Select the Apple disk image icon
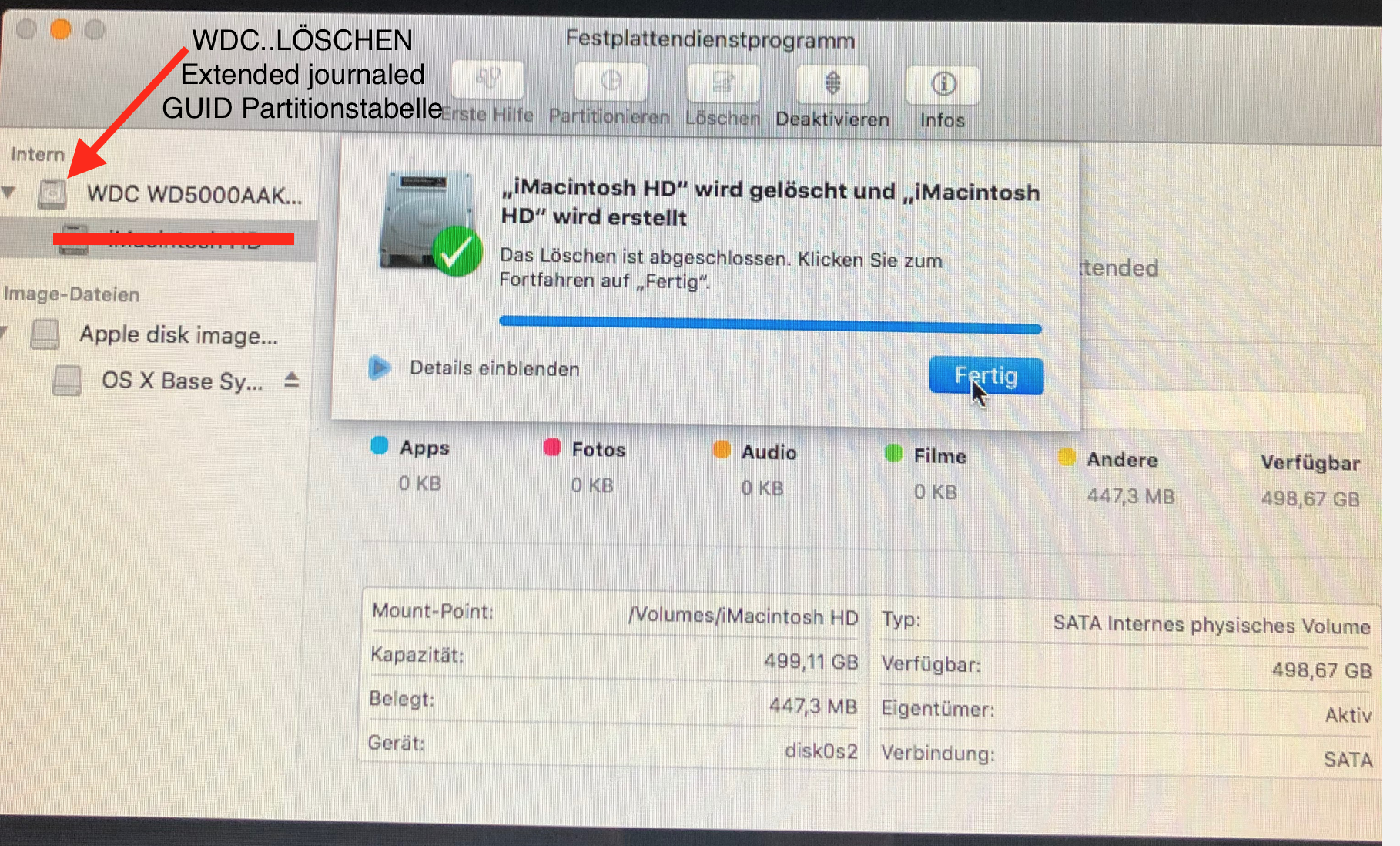Viewport: 1400px width, 846px height. (45, 334)
